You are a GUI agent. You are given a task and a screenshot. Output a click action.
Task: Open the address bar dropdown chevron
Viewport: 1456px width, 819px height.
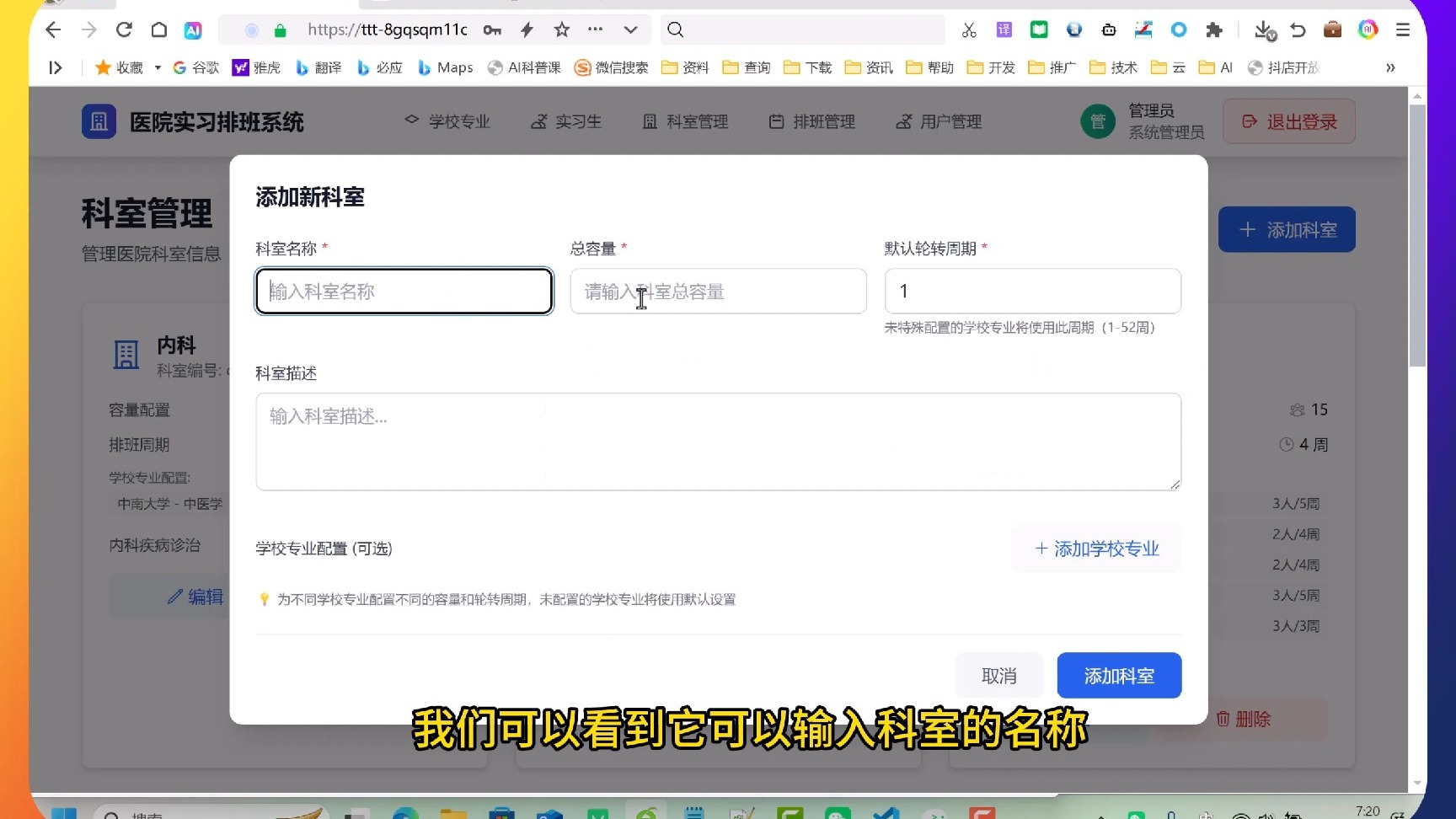630,29
